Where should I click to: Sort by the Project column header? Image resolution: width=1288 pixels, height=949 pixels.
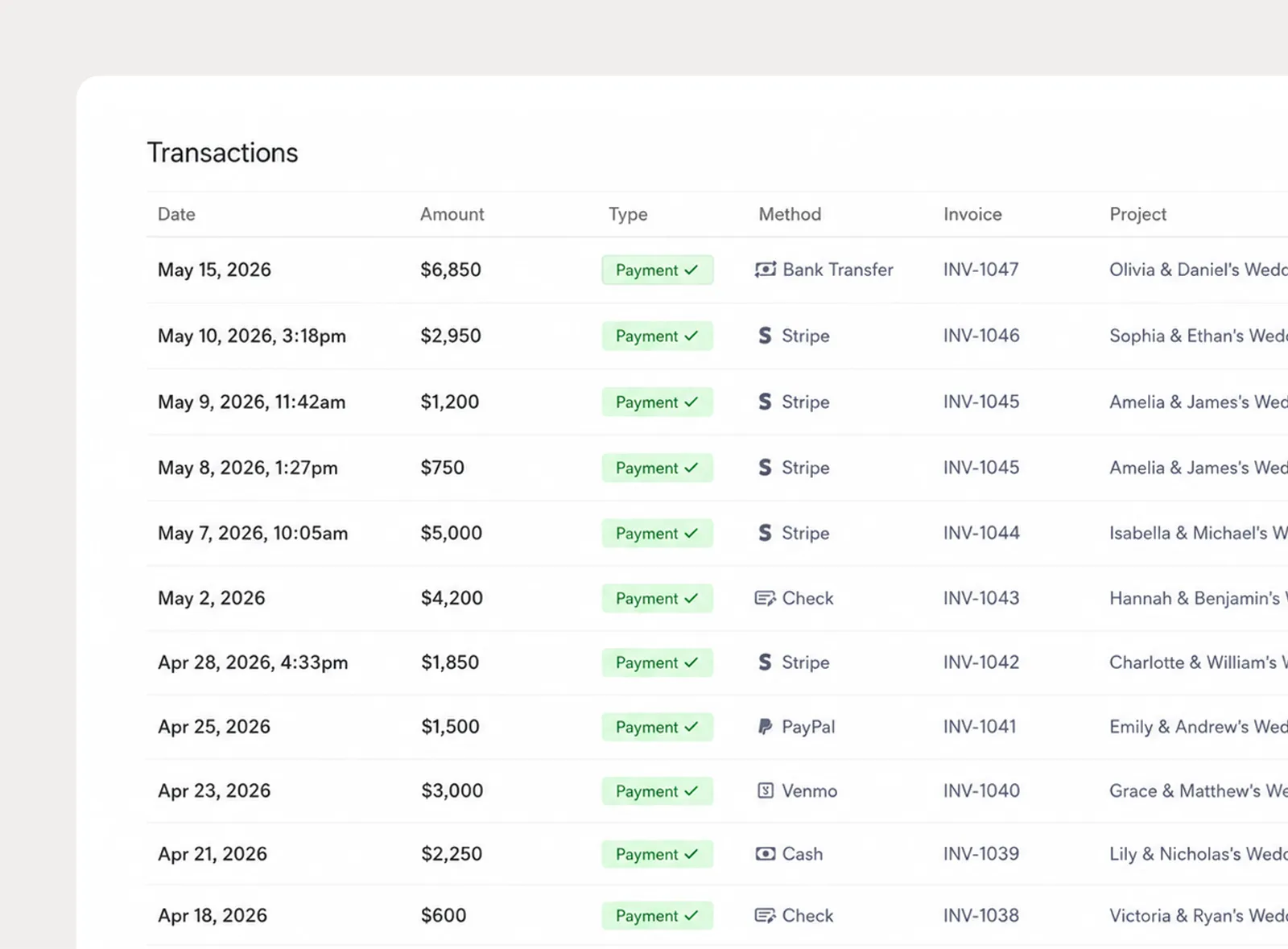coord(1137,214)
